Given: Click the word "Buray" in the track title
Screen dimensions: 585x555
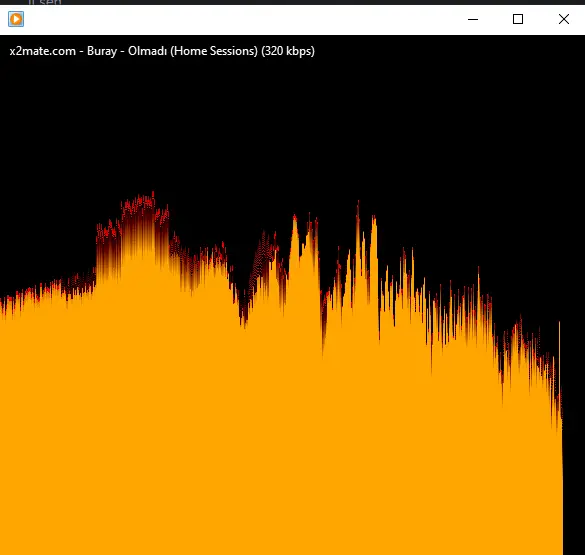Looking at the screenshot, I should tap(102, 51).
